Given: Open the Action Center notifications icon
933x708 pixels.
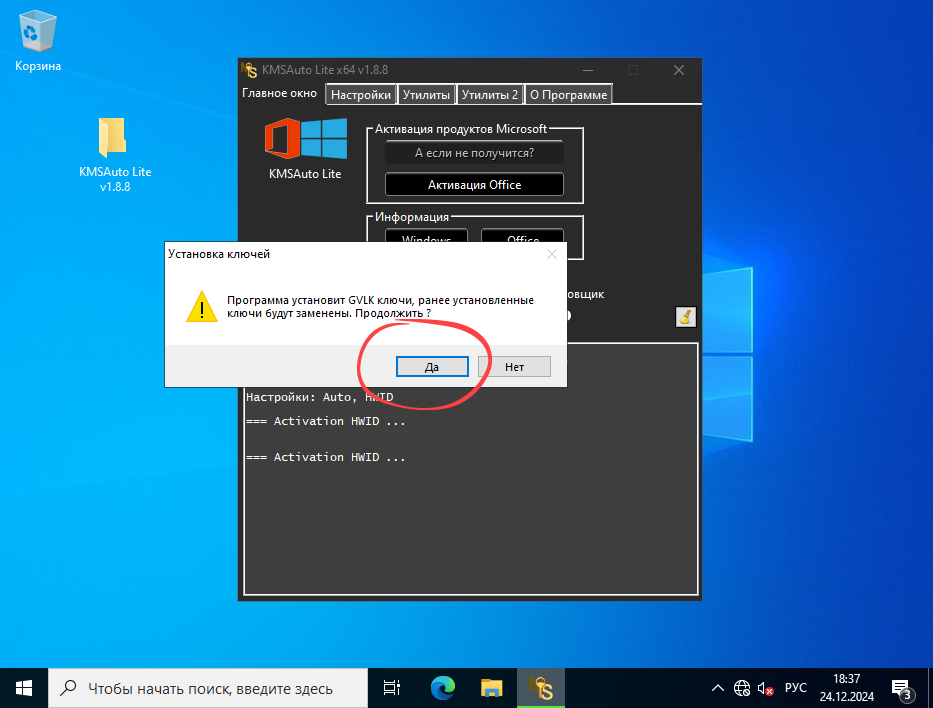Looking at the screenshot, I should [x=903, y=688].
